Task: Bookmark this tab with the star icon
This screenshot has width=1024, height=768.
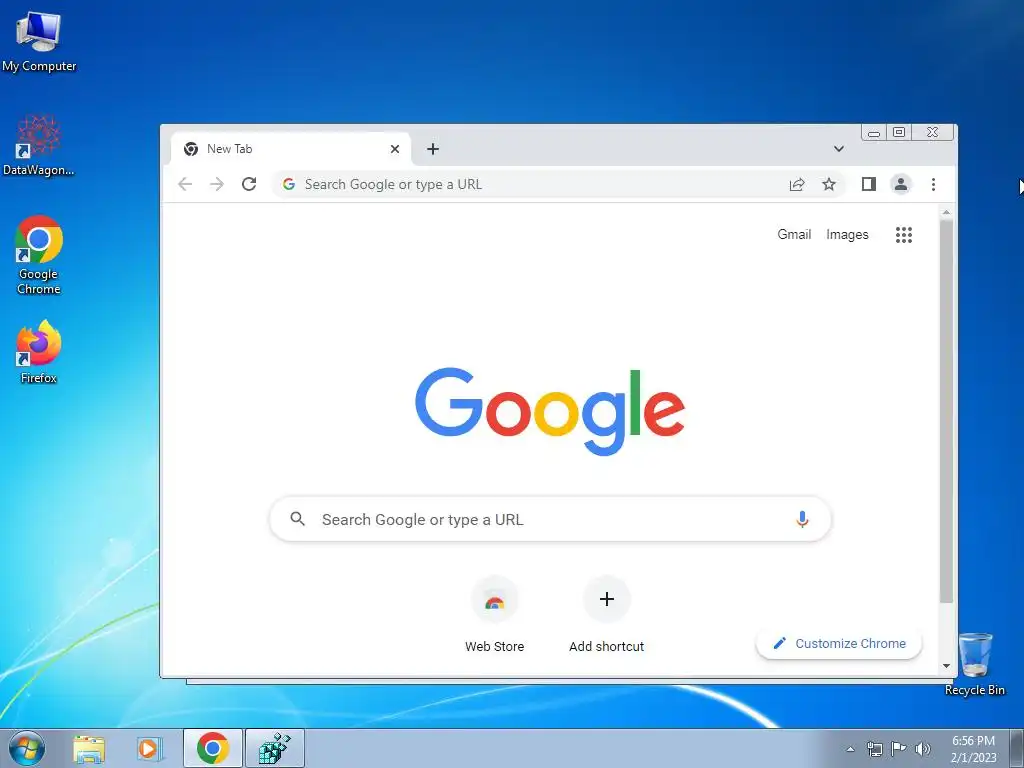Action: [829, 184]
